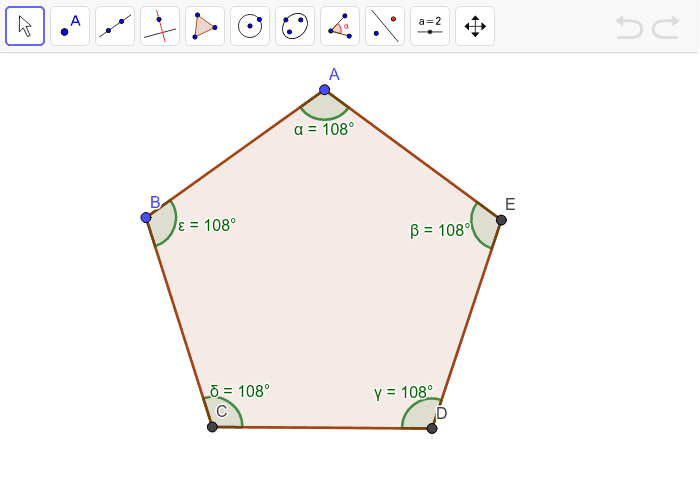The image size is (700, 500).
Task: Click blue vertex point A
Action: pyautogui.click(x=324, y=90)
